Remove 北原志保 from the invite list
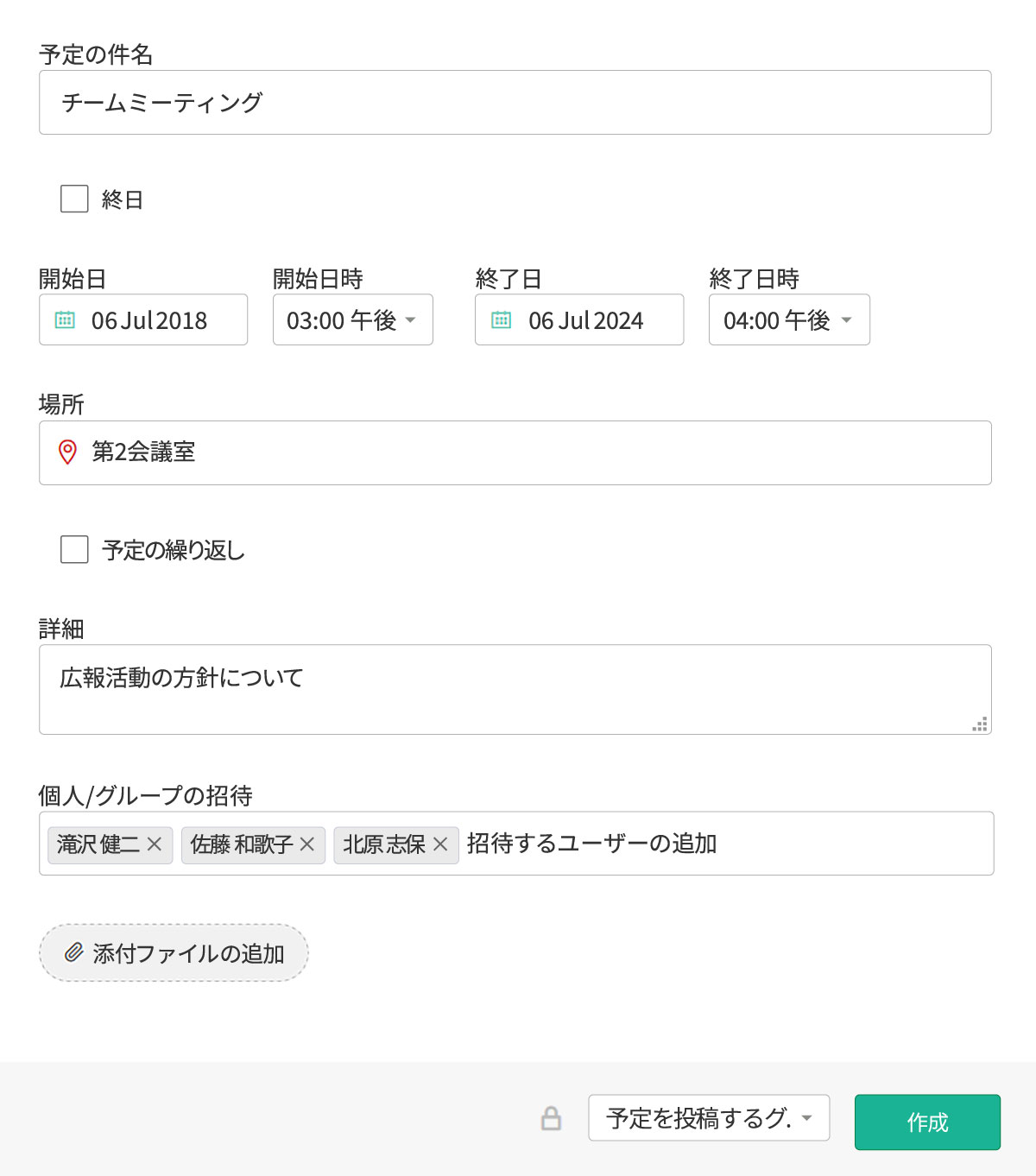The width and height of the screenshot is (1036, 1176). point(442,845)
